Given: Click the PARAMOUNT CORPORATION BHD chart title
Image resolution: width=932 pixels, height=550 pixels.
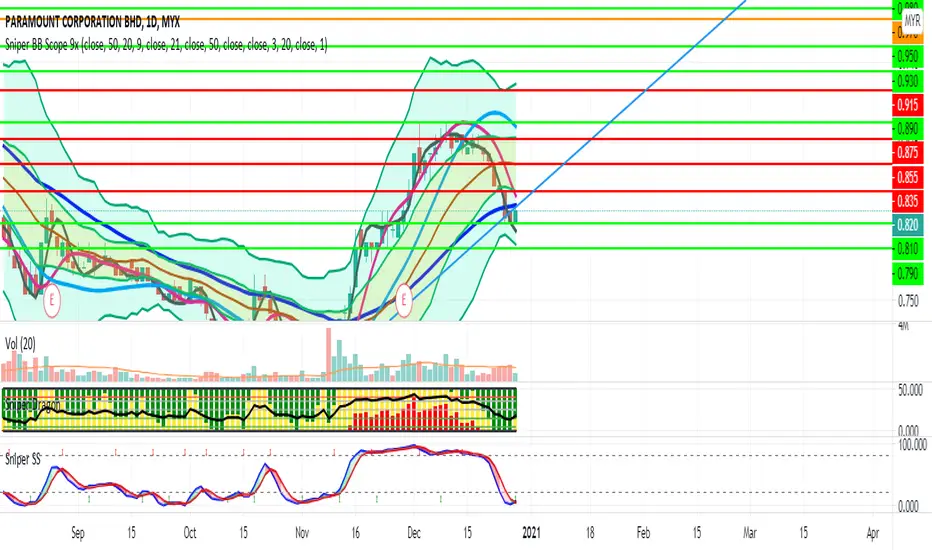Looking at the screenshot, I should tap(93, 23).
